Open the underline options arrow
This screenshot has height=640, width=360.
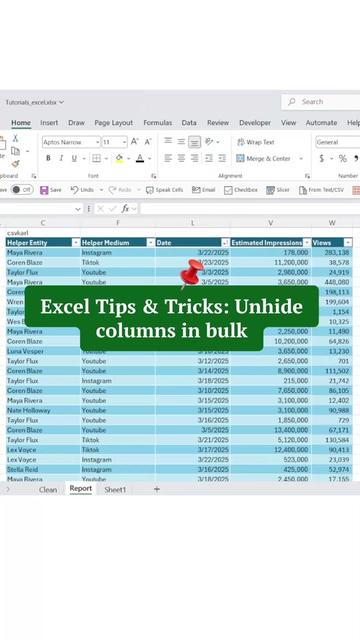(x=84, y=159)
